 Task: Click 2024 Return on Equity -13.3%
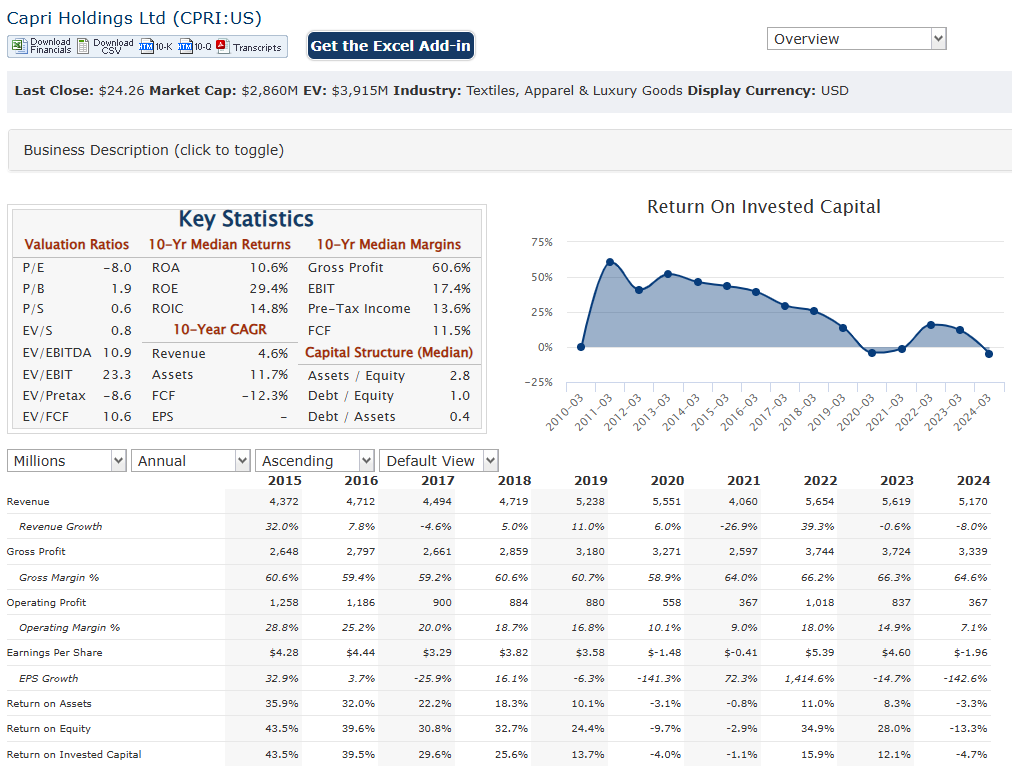[968, 729]
